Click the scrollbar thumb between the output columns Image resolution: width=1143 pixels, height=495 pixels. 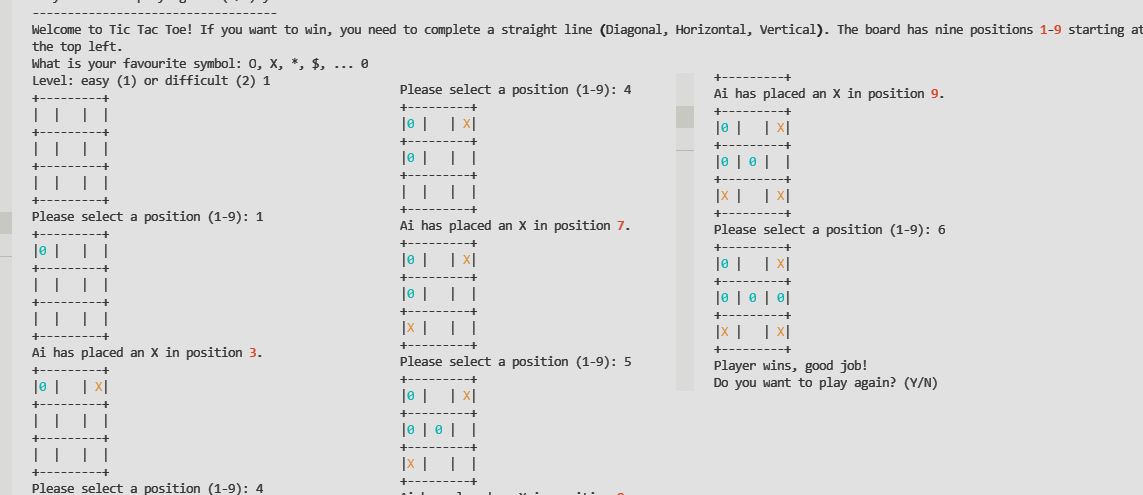(685, 117)
